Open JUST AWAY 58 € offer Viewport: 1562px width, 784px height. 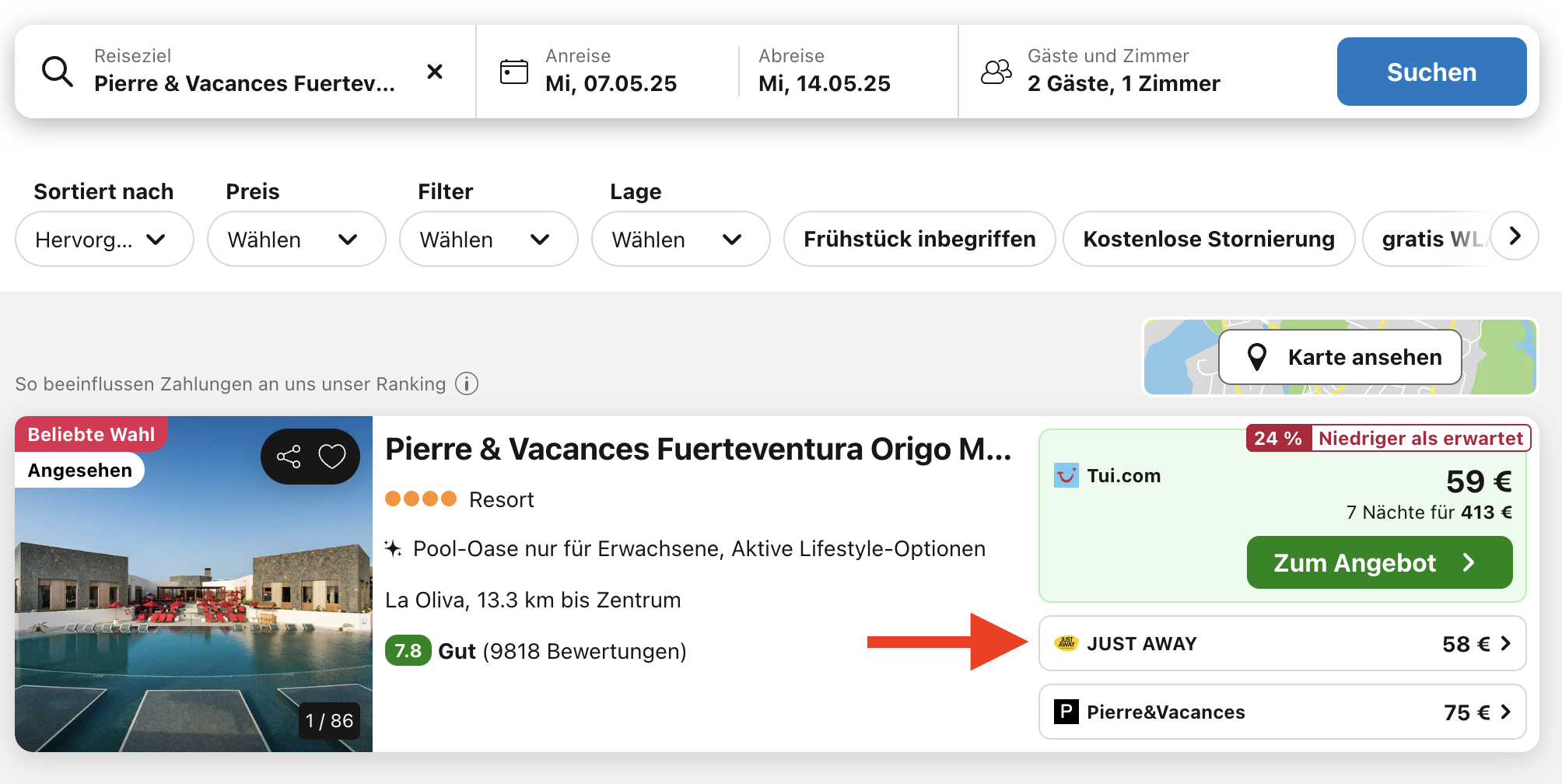1282,643
